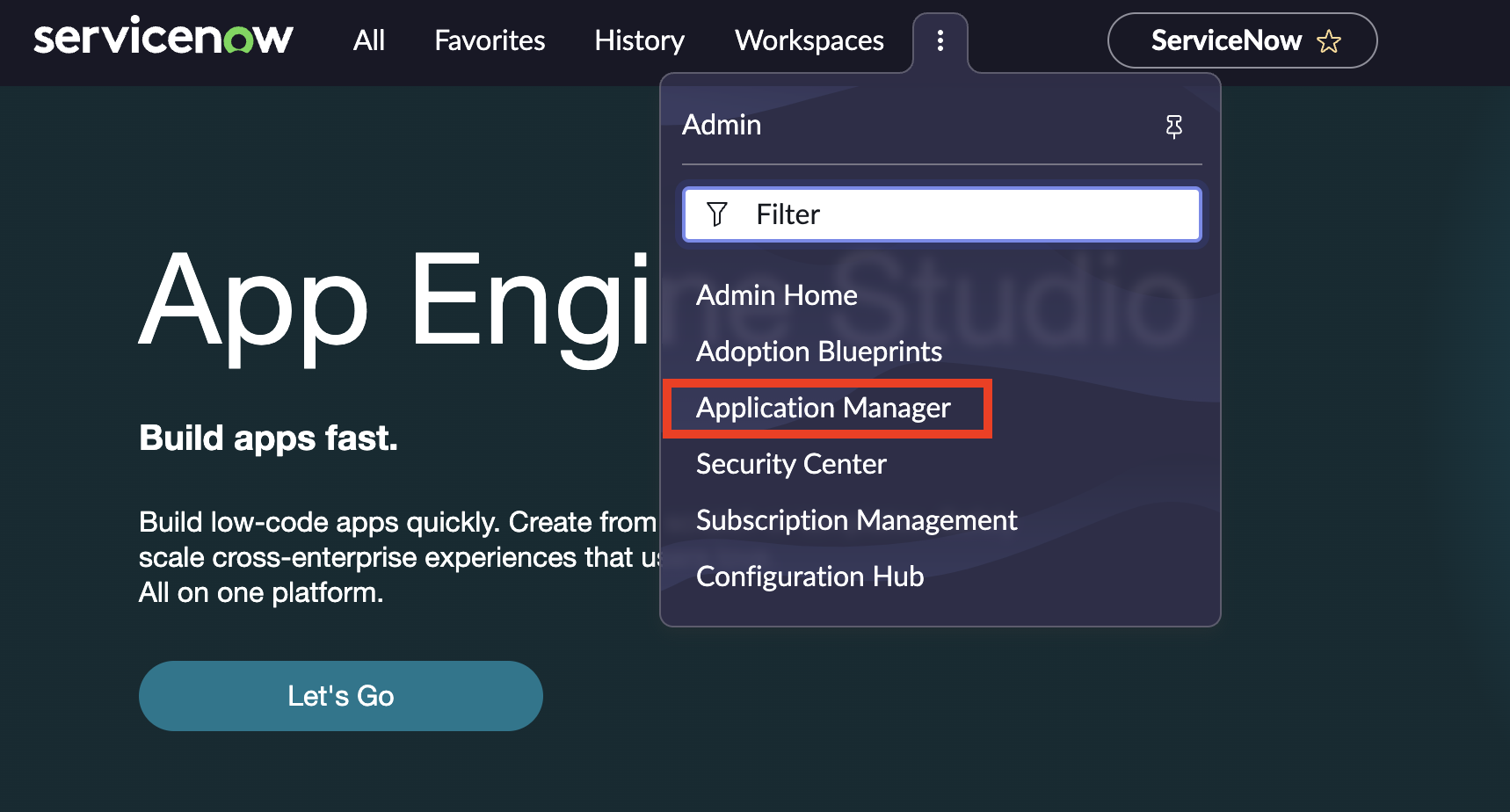1510x812 pixels.
Task: Open the History menu
Action: (x=640, y=40)
